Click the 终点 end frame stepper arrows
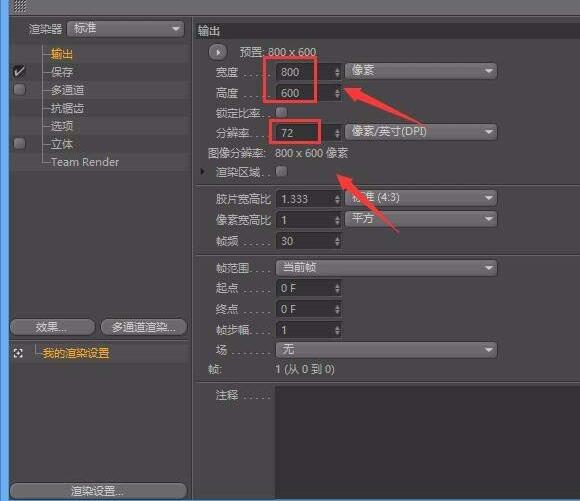 [x=337, y=309]
